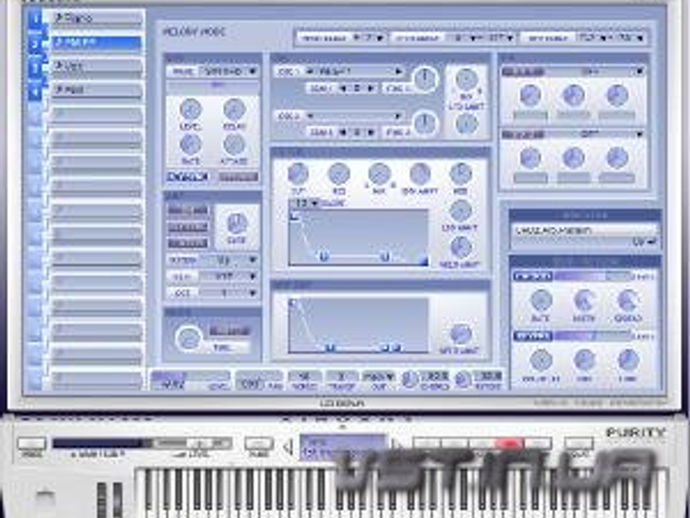Click the oscillator MIX knob
The width and height of the screenshot is (690, 518).
[466, 80]
